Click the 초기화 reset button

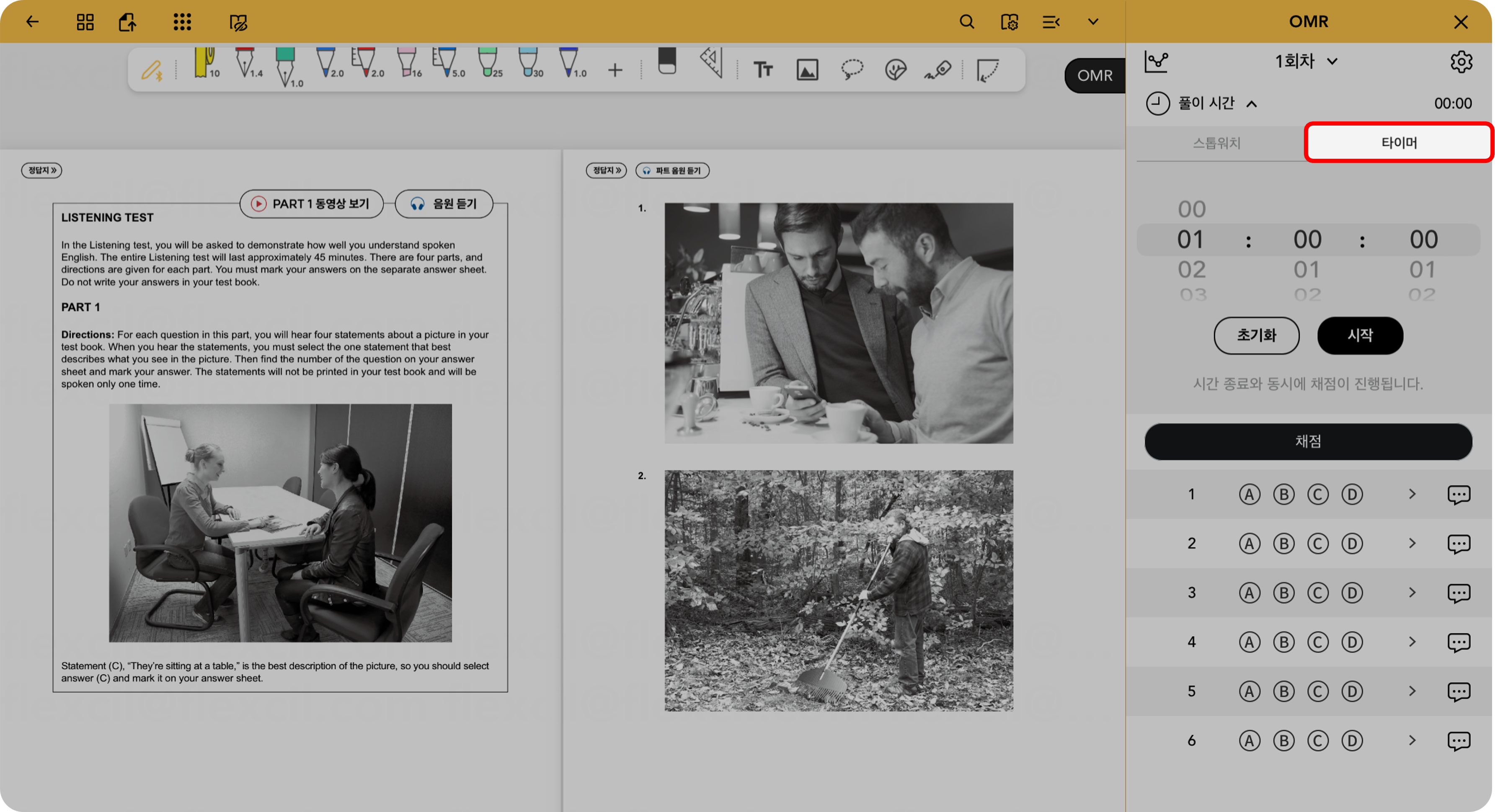[1257, 335]
